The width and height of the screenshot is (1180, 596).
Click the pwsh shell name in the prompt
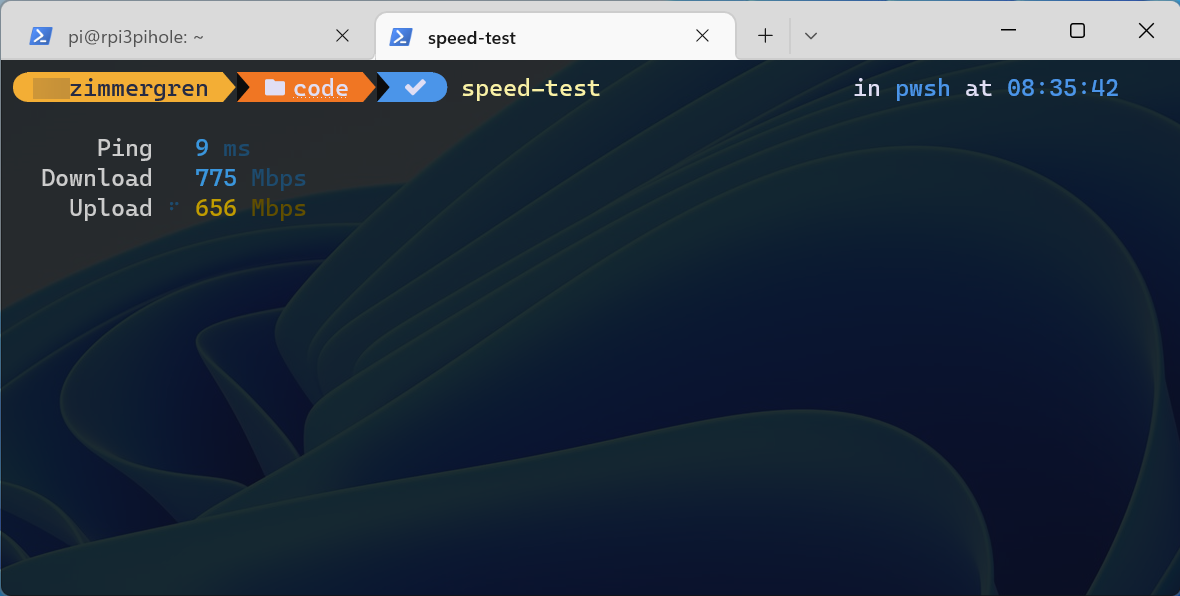(x=922, y=88)
